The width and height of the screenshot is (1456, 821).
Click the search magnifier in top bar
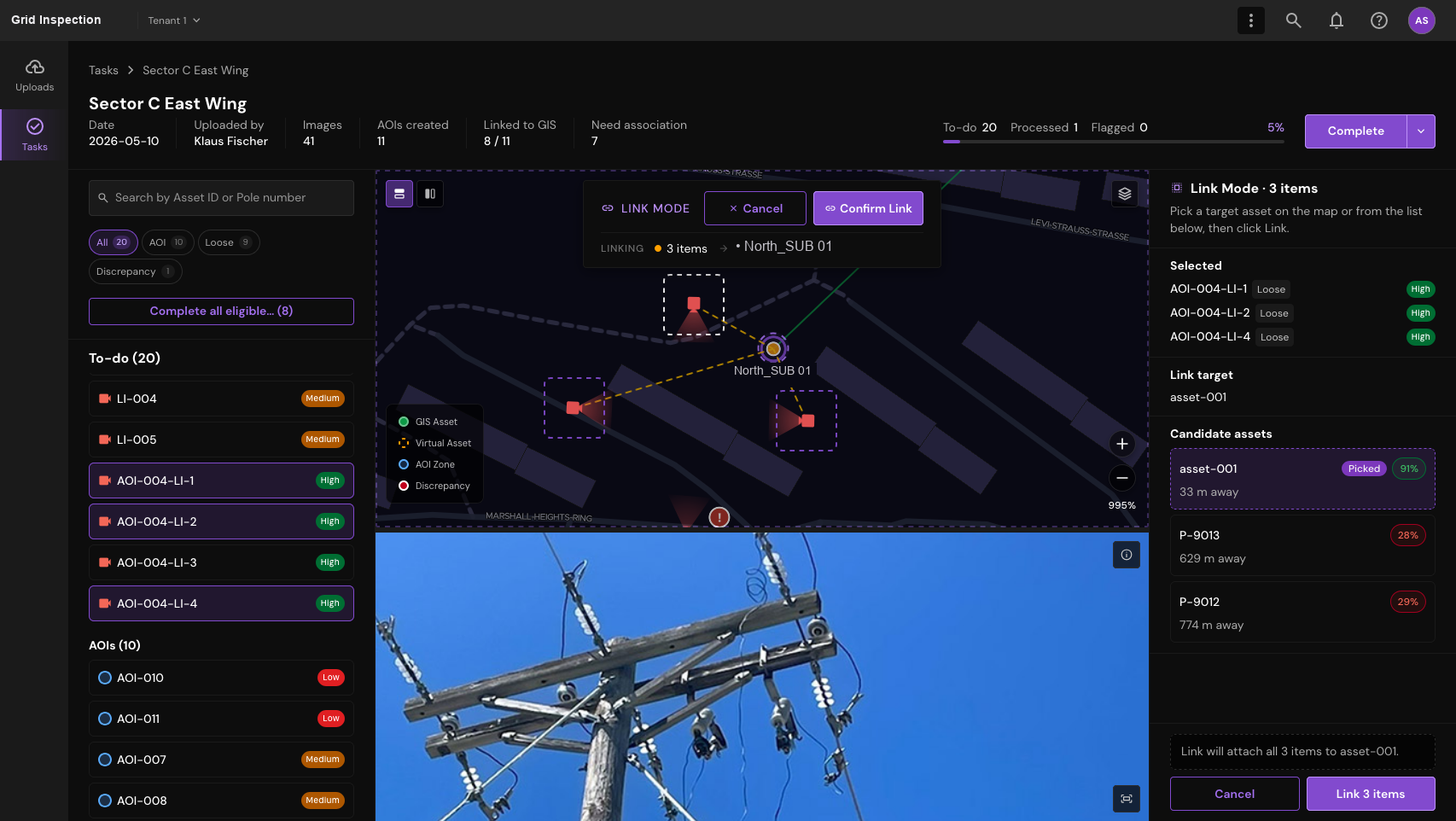[1294, 20]
